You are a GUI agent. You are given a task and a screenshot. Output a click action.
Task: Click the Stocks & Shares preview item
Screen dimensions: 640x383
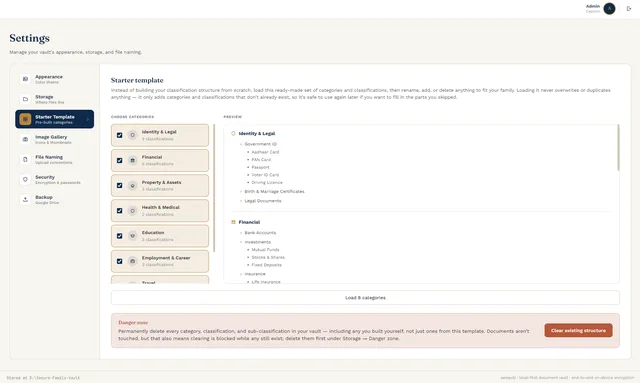pyautogui.click(x=268, y=257)
